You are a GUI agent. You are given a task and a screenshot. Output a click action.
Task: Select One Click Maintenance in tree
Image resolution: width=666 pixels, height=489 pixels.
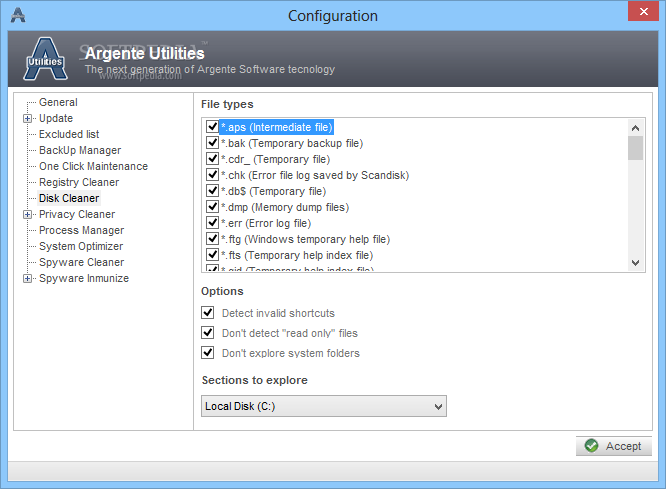93,166
